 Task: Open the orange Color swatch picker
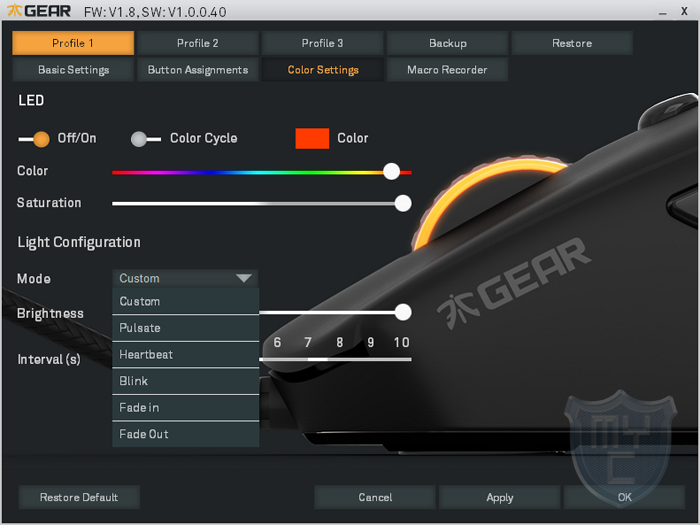[x=312, y=138]
